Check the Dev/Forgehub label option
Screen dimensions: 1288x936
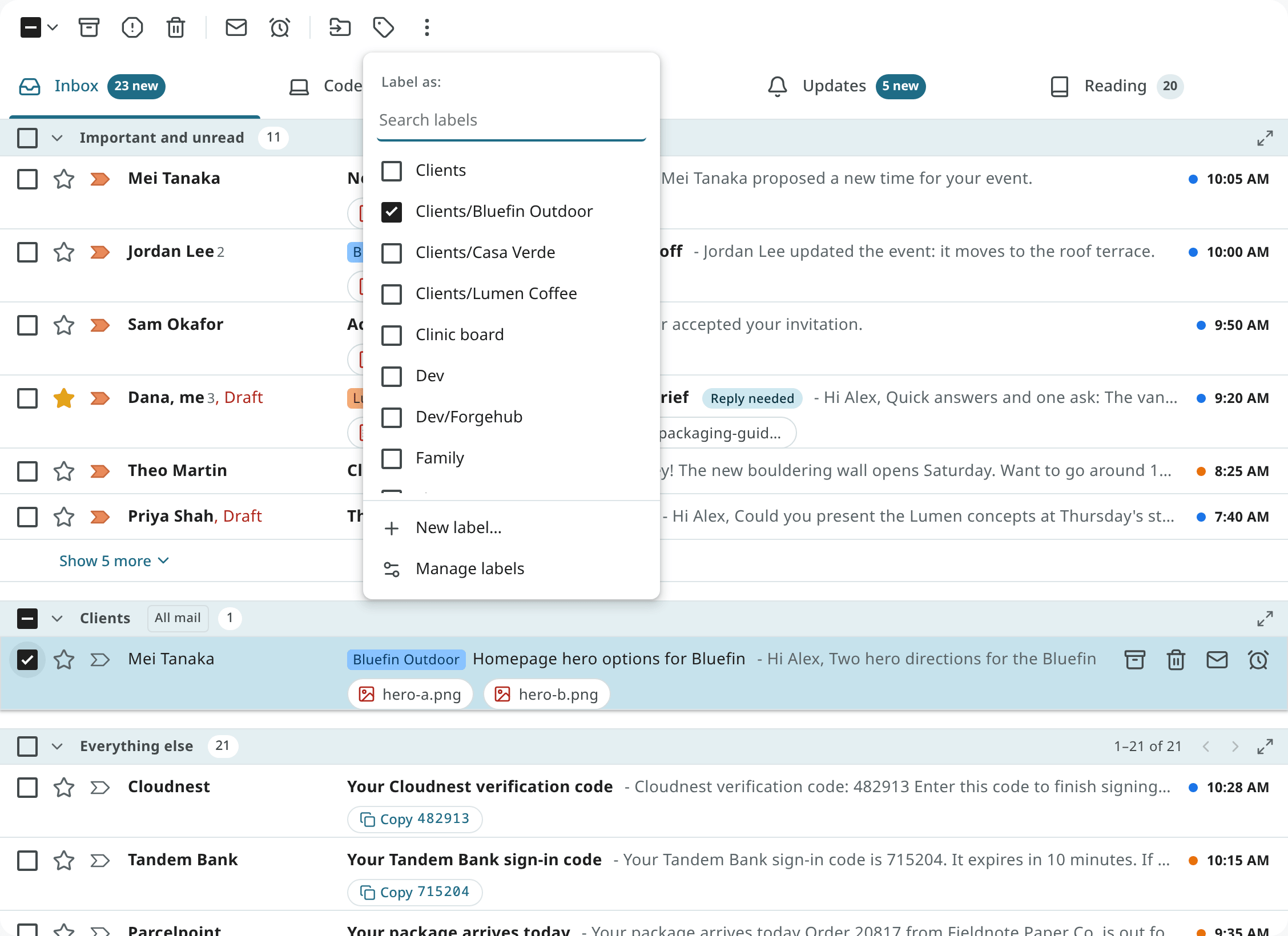[392, 417]
